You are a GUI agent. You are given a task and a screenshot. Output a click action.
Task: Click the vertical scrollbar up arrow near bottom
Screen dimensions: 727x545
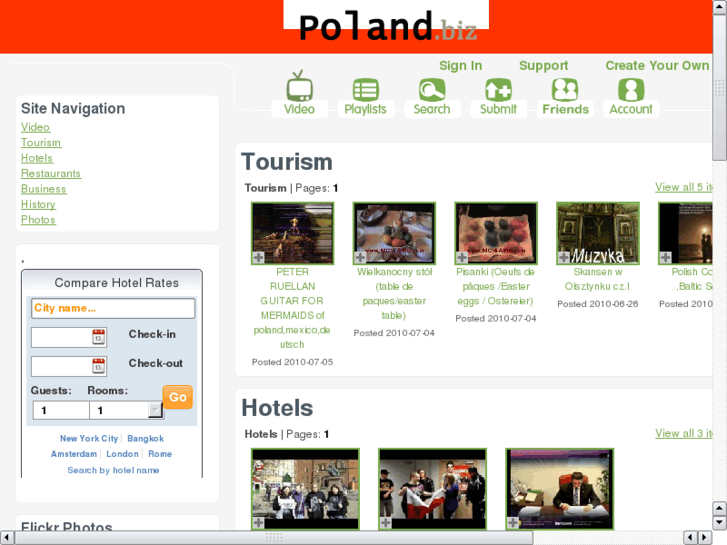pyautogui.click(x=720, y=508)
